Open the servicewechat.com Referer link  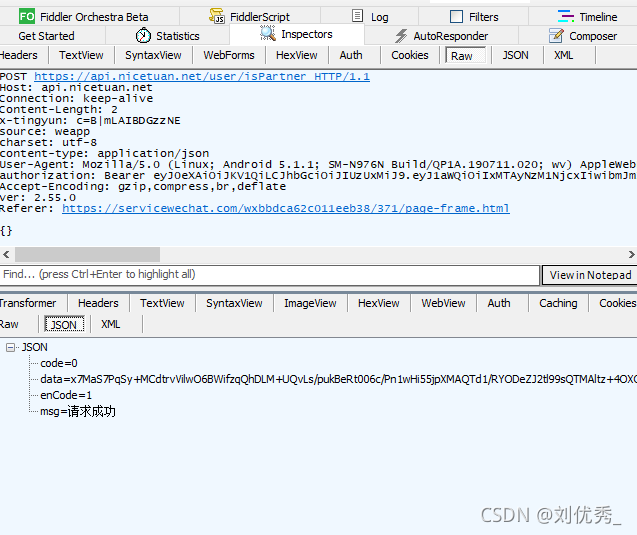286,208
